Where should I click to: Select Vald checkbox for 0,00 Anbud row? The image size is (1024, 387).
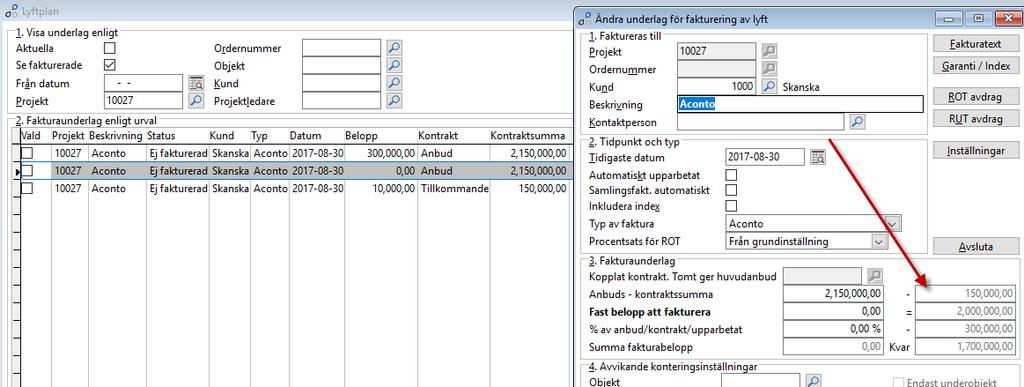coord(27,170)
